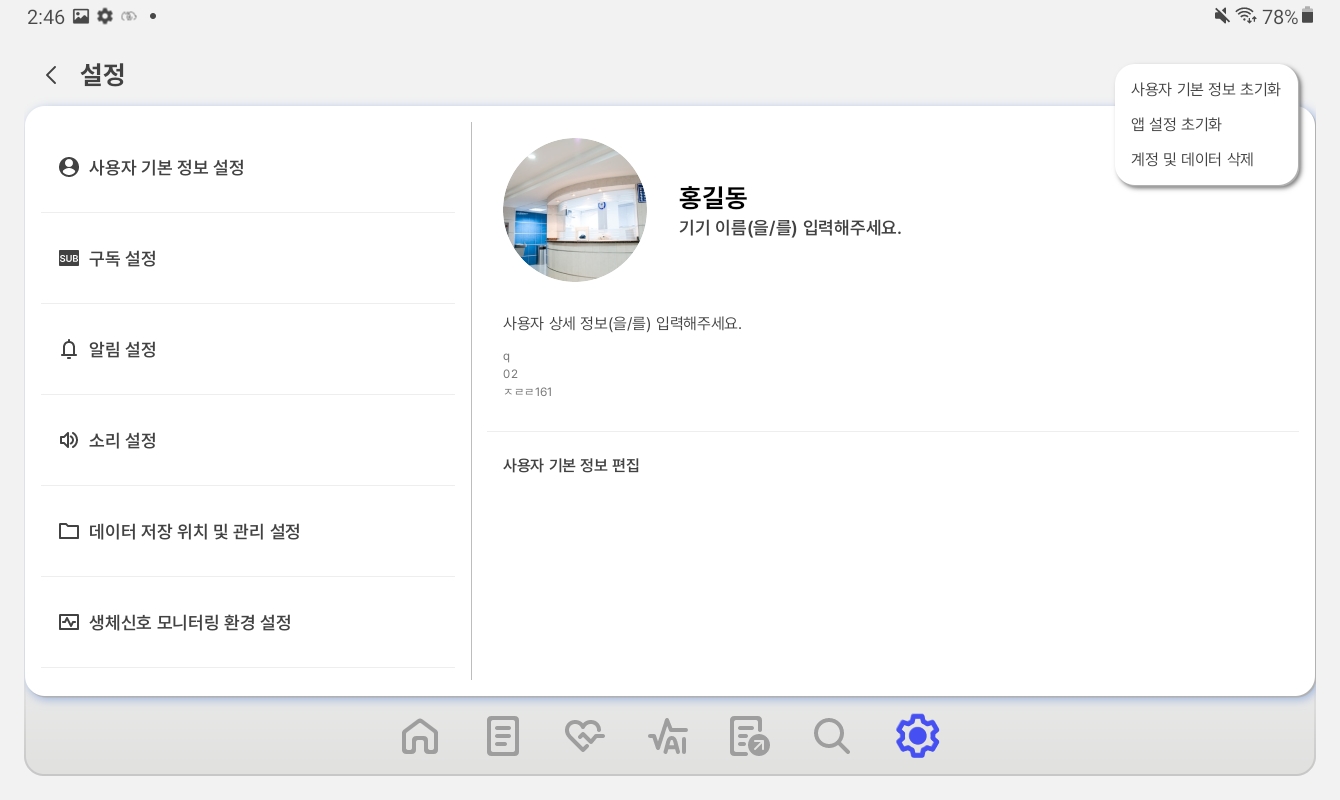Click the bell icon beside 알림 설정
This screenshot has height=800, width=1340.
(x=69, y=349)
